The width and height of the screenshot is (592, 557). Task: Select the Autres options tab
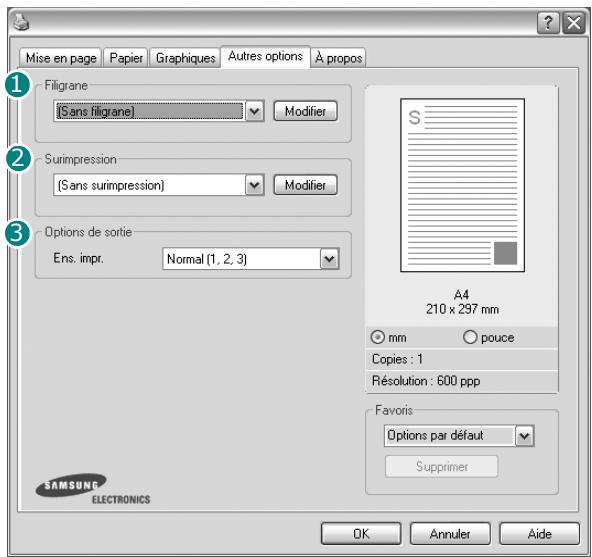[x=265, y=56]
